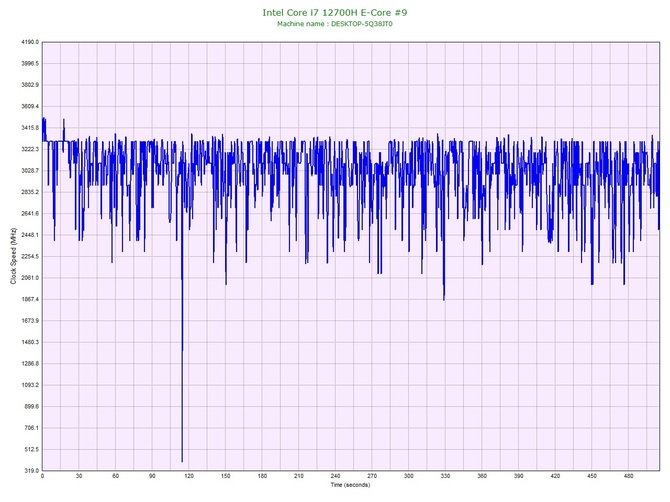Click the y-axis value 2448.1
This screenshot has height=502, width=670.
30,235
